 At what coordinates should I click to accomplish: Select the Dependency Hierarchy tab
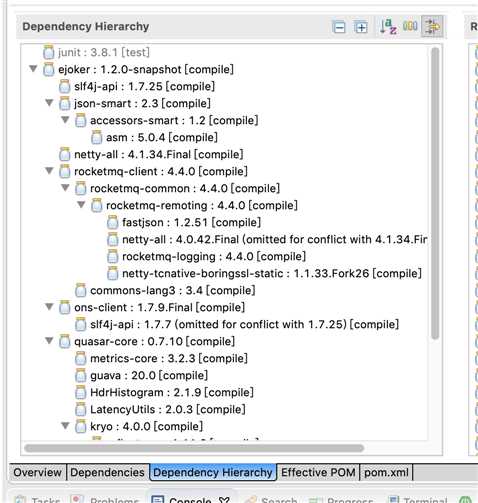point(213,472)
